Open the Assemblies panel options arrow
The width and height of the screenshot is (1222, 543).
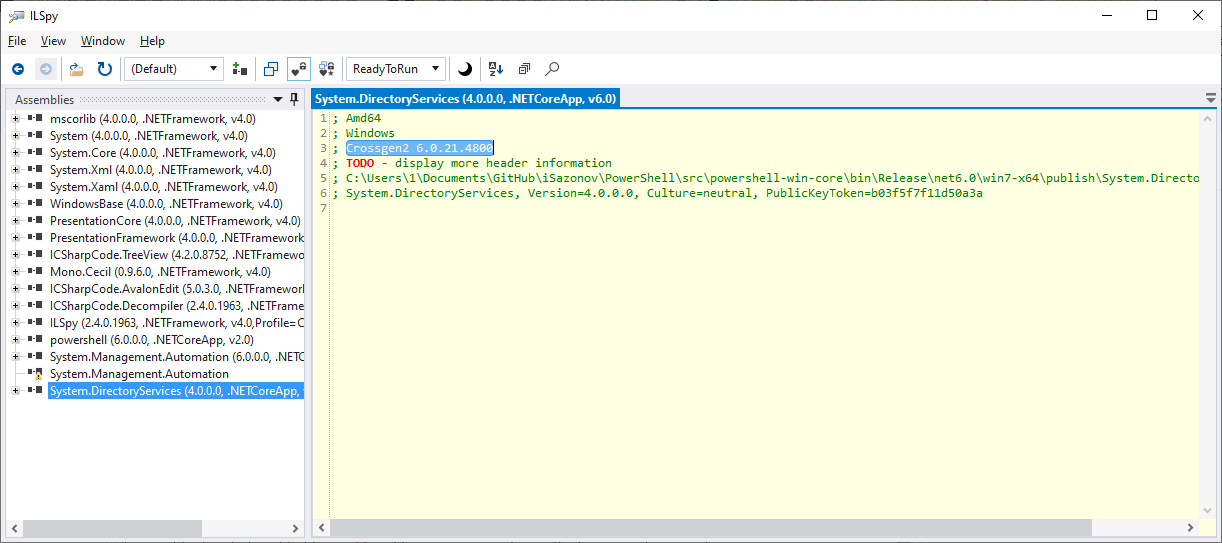278,99
